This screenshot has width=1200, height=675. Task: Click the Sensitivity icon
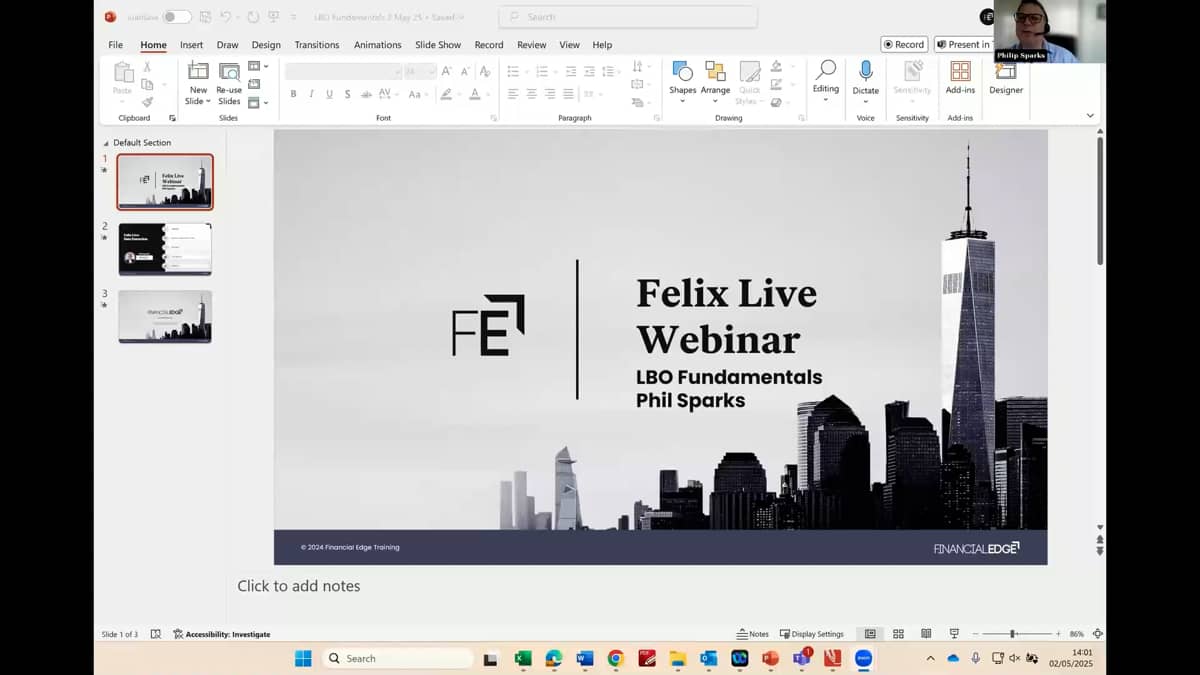tap(912, 71)
